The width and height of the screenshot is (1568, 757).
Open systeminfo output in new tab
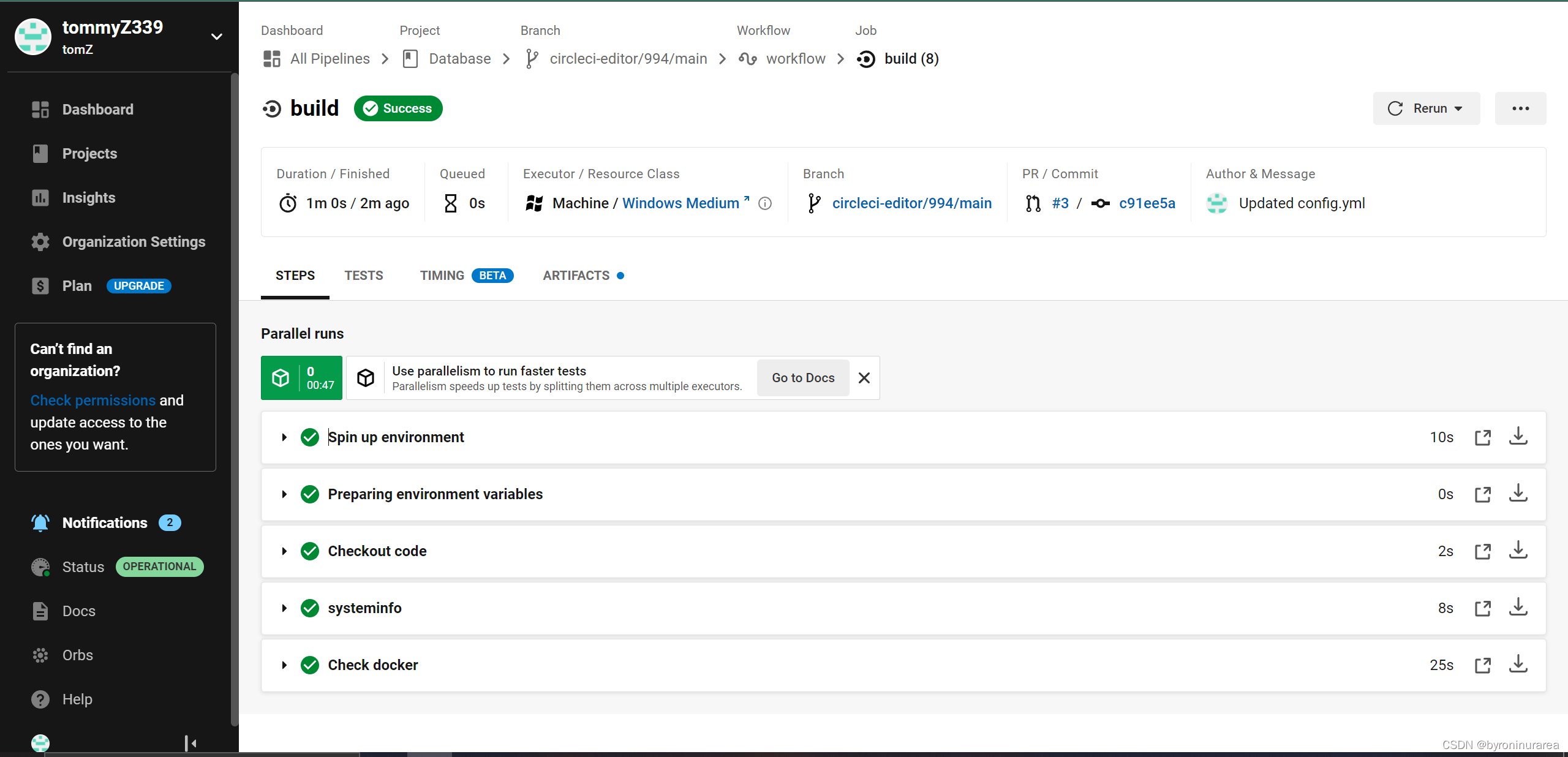(x=1483, y=608)
